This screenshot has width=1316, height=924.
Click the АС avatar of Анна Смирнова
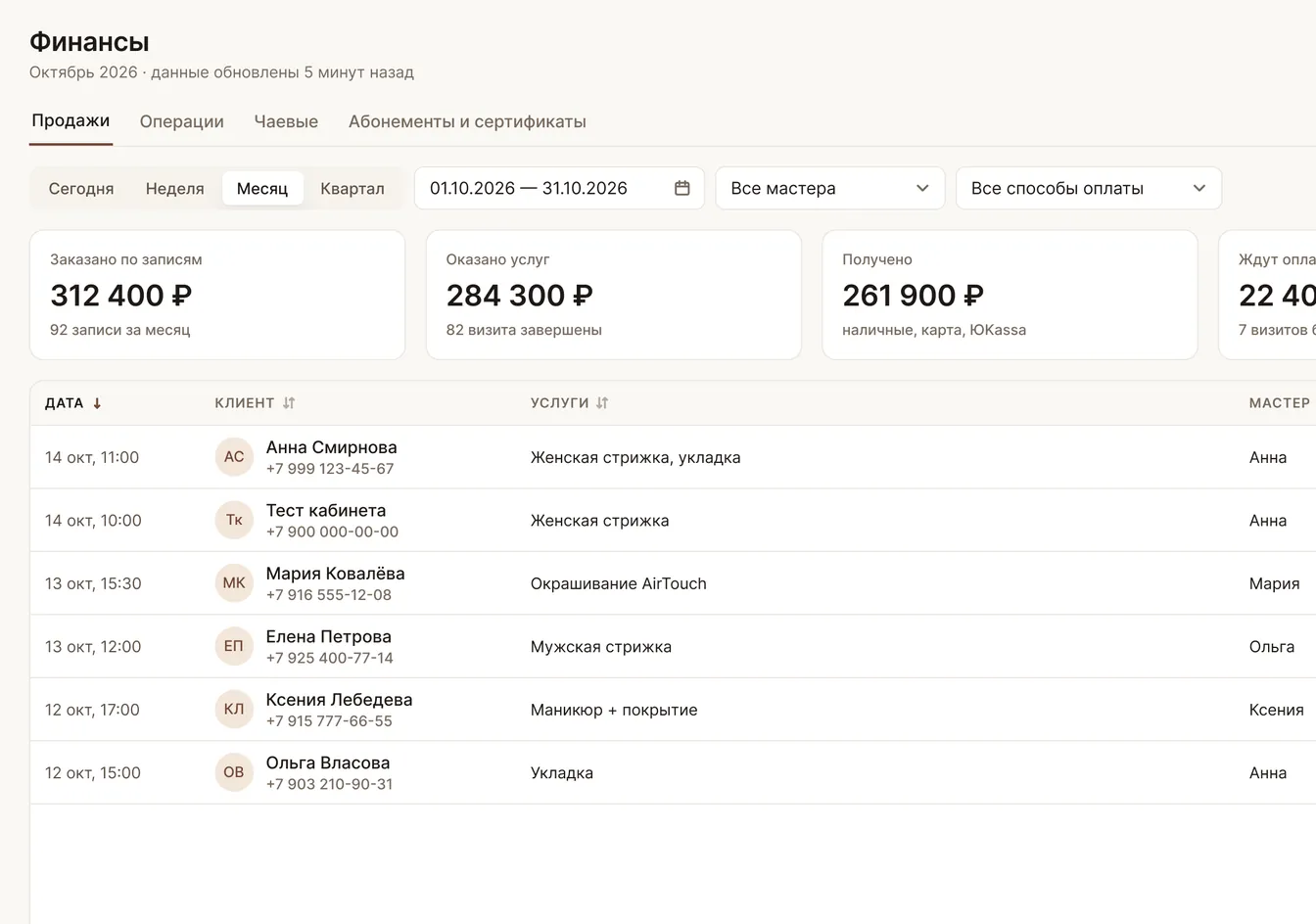click(234, 457)
